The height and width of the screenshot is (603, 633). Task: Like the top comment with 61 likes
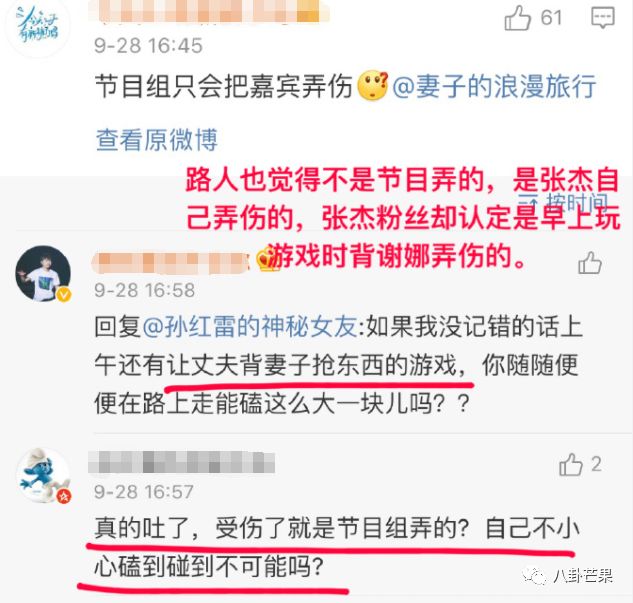click(x=517, y=18)
